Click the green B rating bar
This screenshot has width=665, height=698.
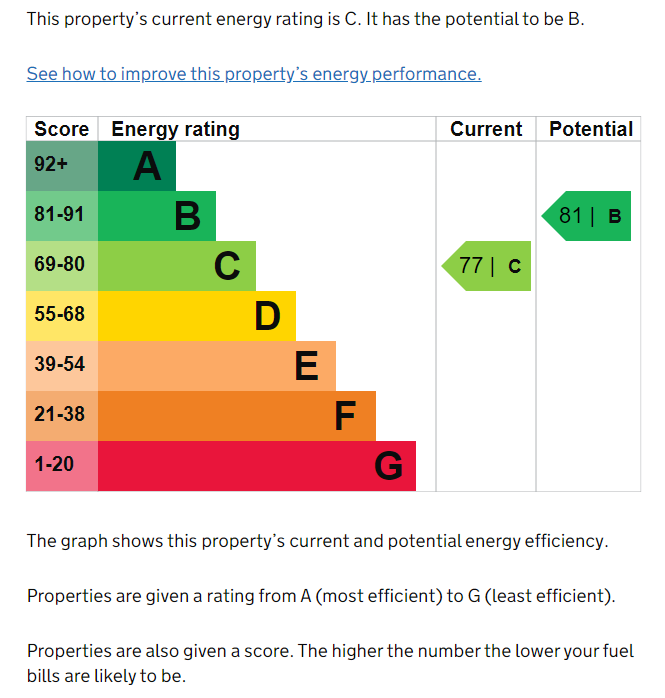157,216
